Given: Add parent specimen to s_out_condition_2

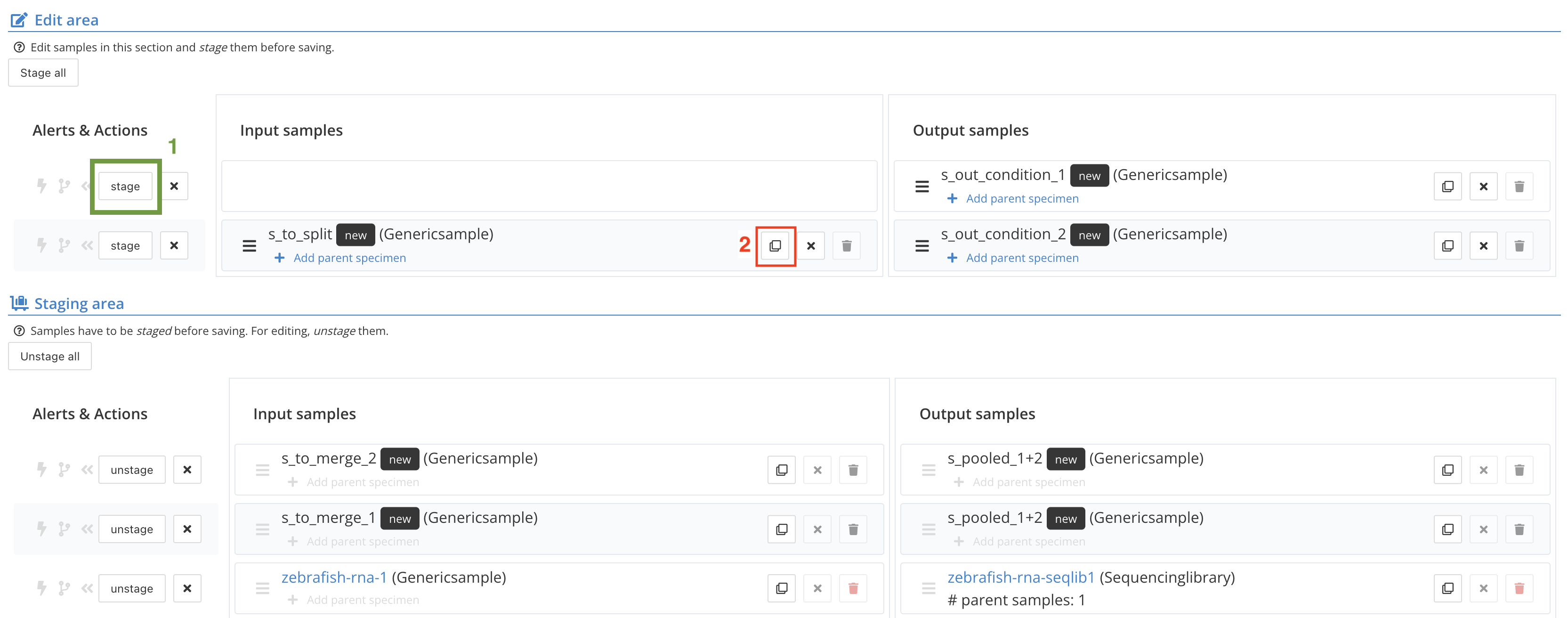Looking at the screenshot, I should (1013, 258).
